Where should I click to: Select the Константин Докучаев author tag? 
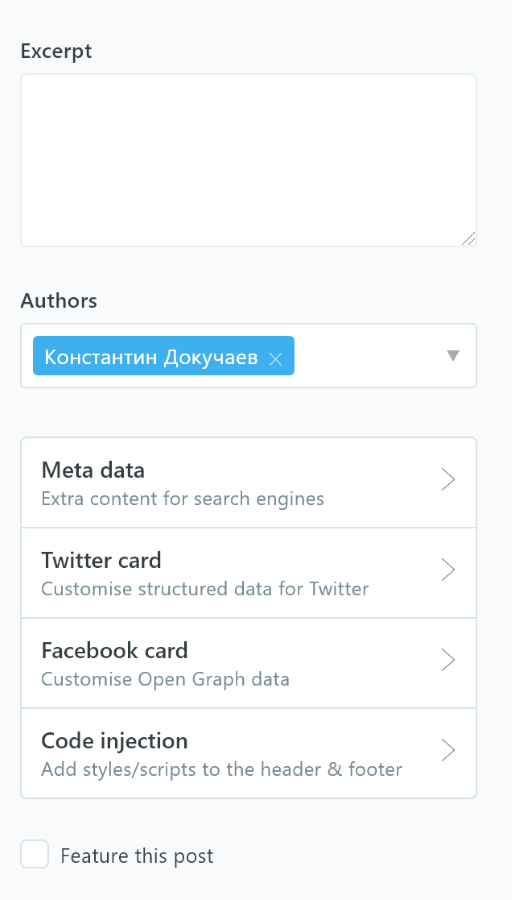tap(151, 357)
